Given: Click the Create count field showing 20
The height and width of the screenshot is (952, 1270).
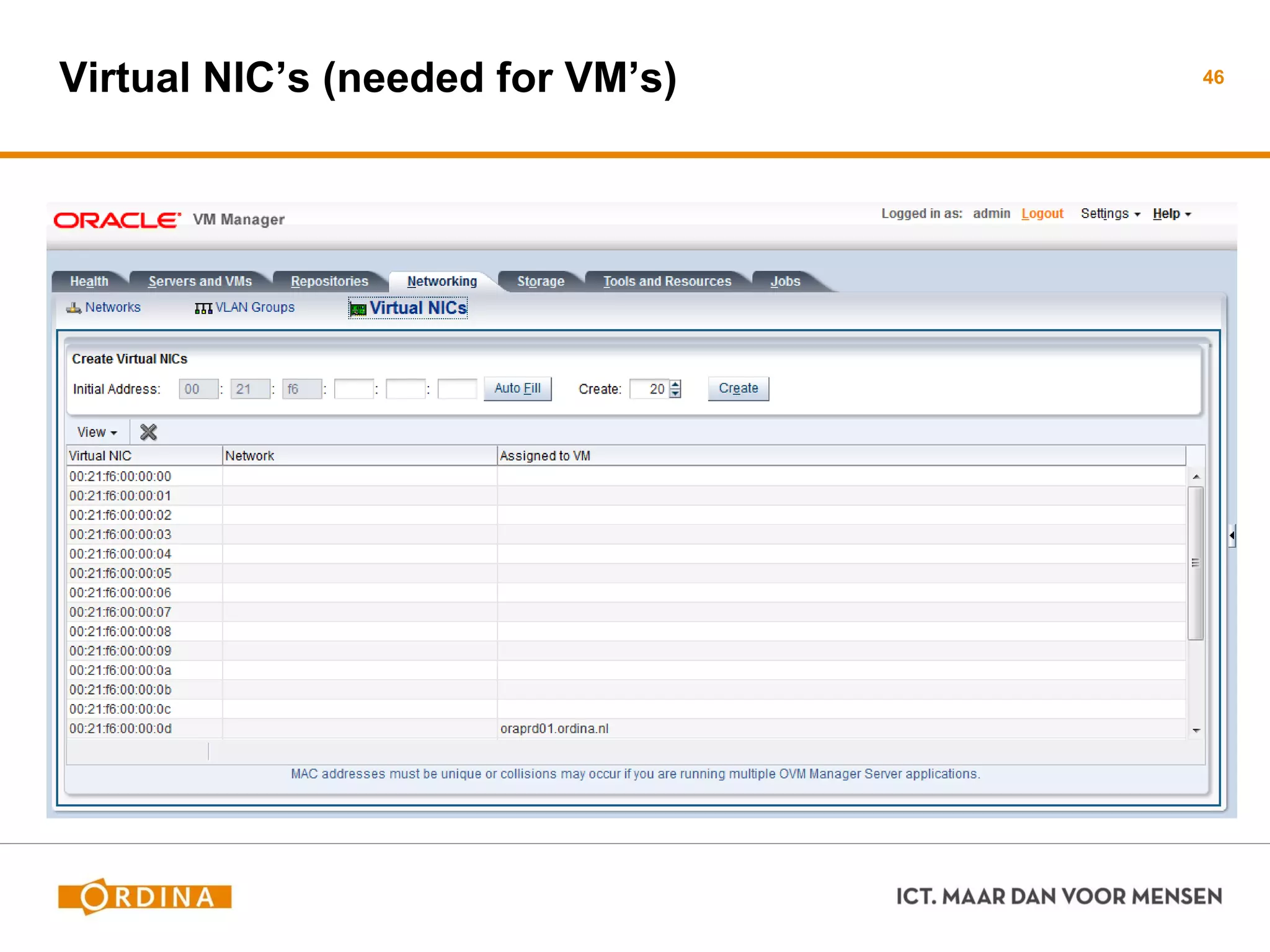Looking at the screenshot, I should pyautogui.click(x=649, y=389).
